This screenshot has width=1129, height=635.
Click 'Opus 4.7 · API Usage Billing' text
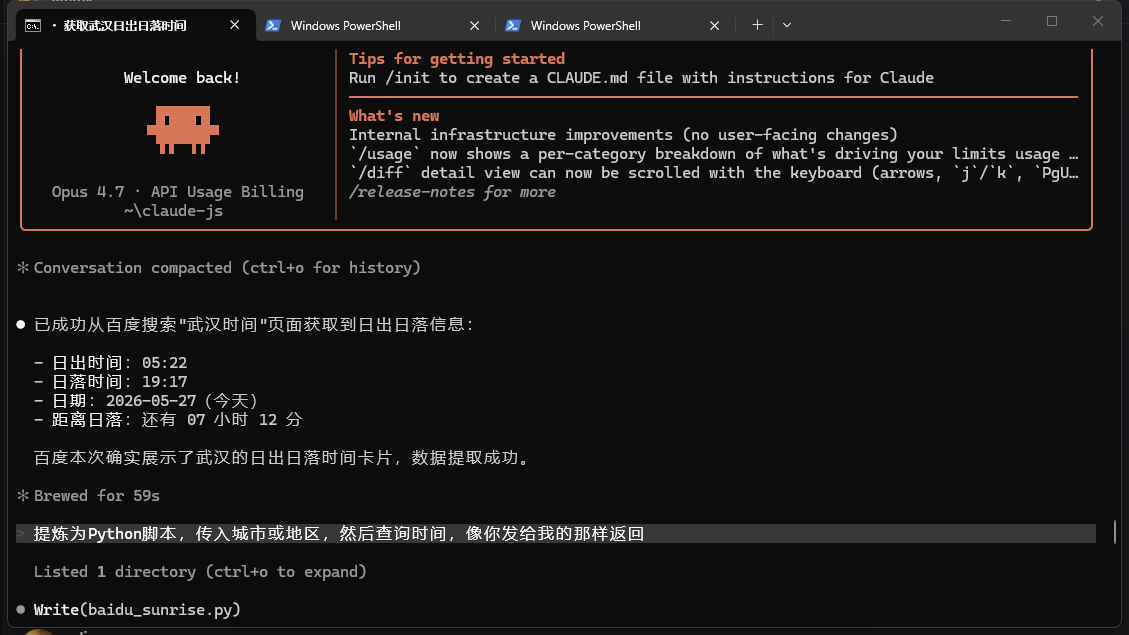point(177,192)
